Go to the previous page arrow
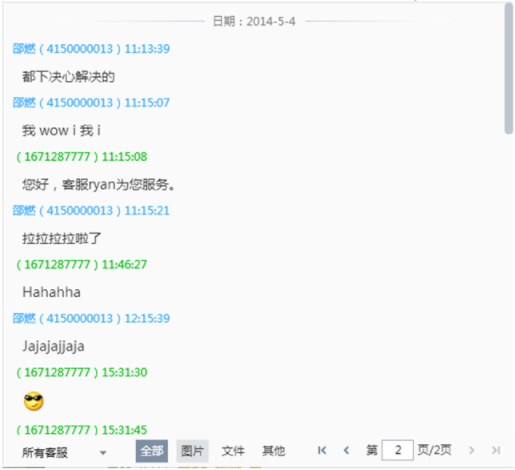Viewport: 515px width, 470px height. [346, 451]
